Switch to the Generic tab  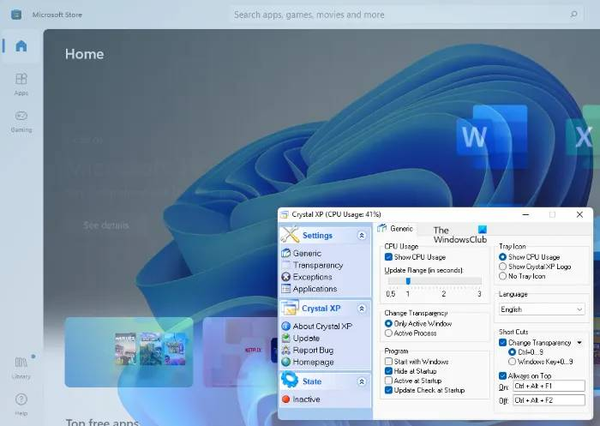click(396, 229)
